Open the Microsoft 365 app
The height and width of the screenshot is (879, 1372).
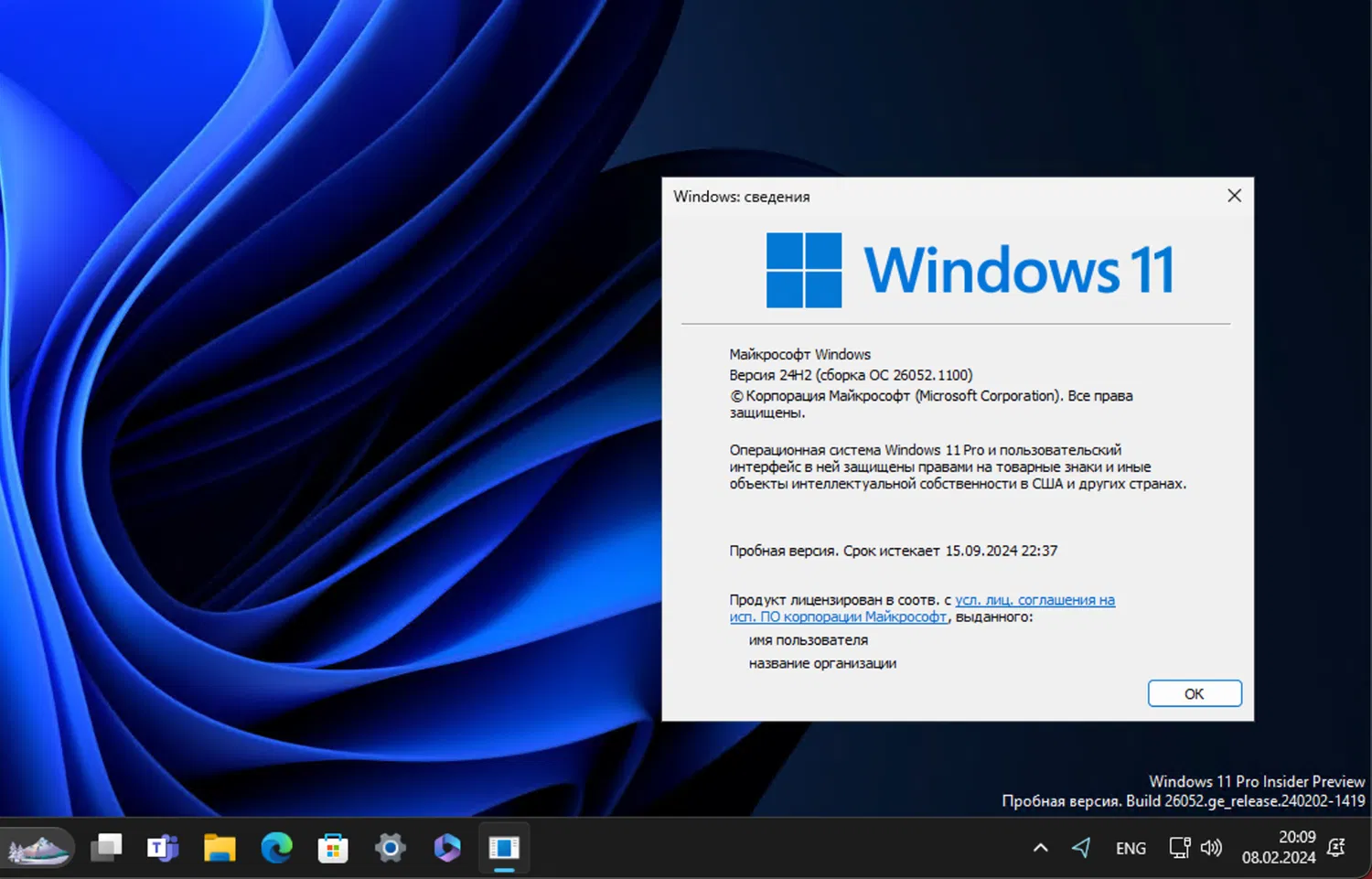coord(446,848)
